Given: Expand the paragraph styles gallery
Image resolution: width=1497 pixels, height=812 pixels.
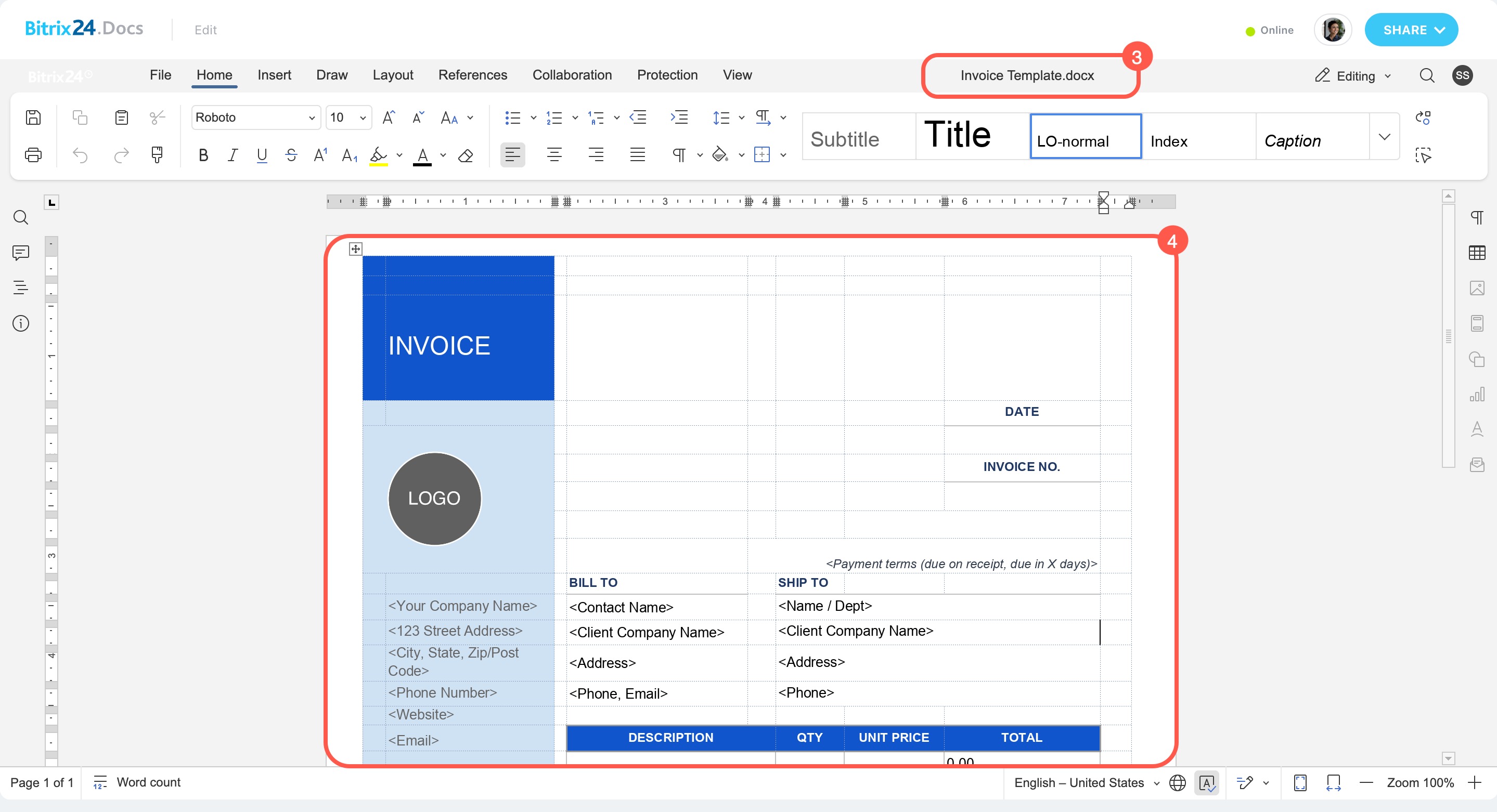Looking at the screenshot, I should pyautogui.click(x=1384, y=137).
